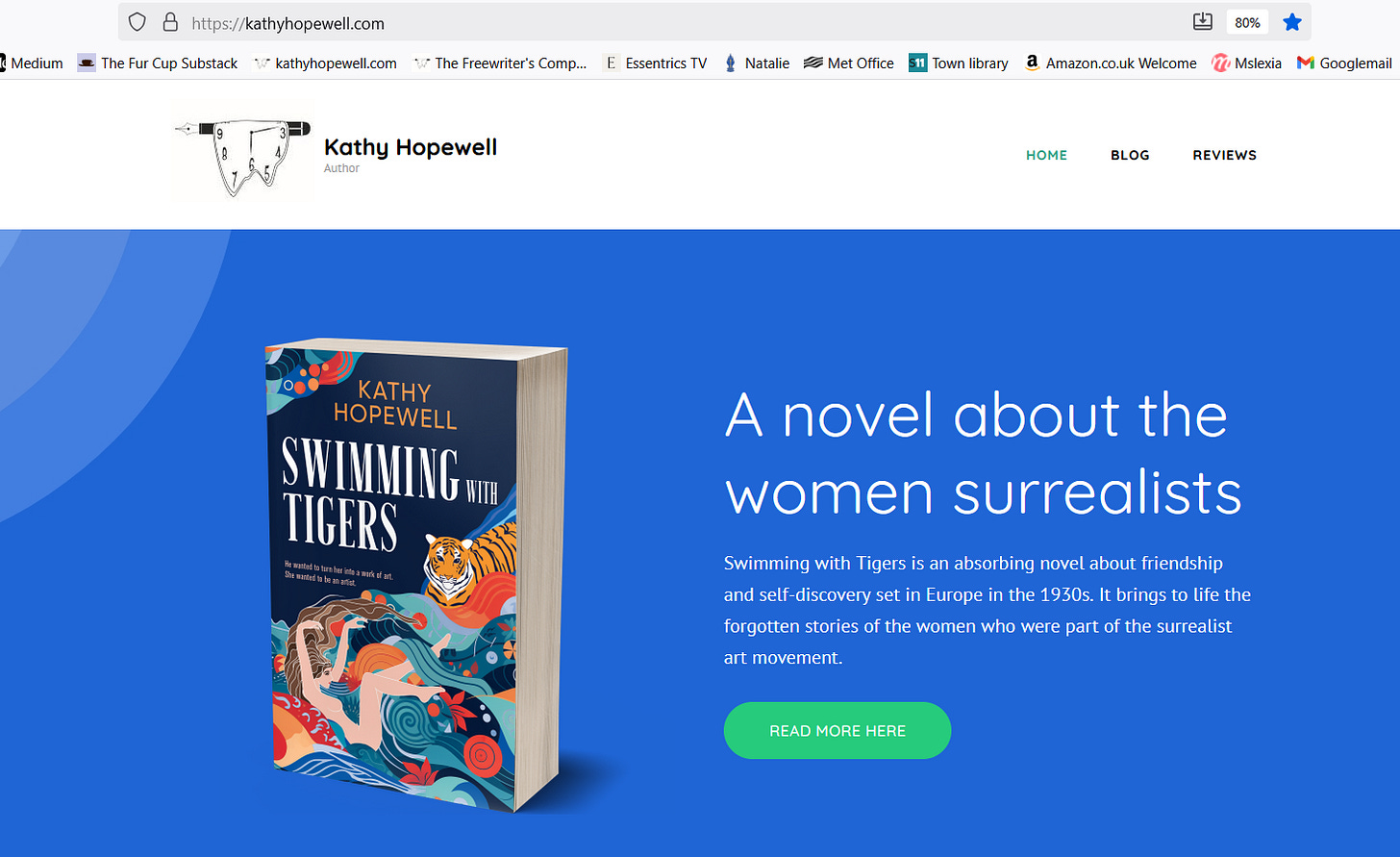Click the Kathy Hopewell site title
Viewport: 1400px width, 857px height.
(x=411, y=147)
